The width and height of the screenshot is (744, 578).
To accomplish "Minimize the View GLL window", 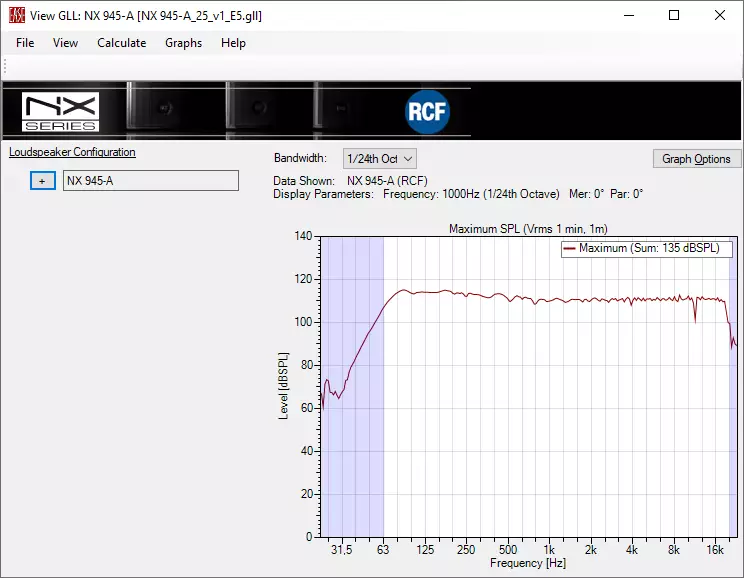I will [628, 16].
